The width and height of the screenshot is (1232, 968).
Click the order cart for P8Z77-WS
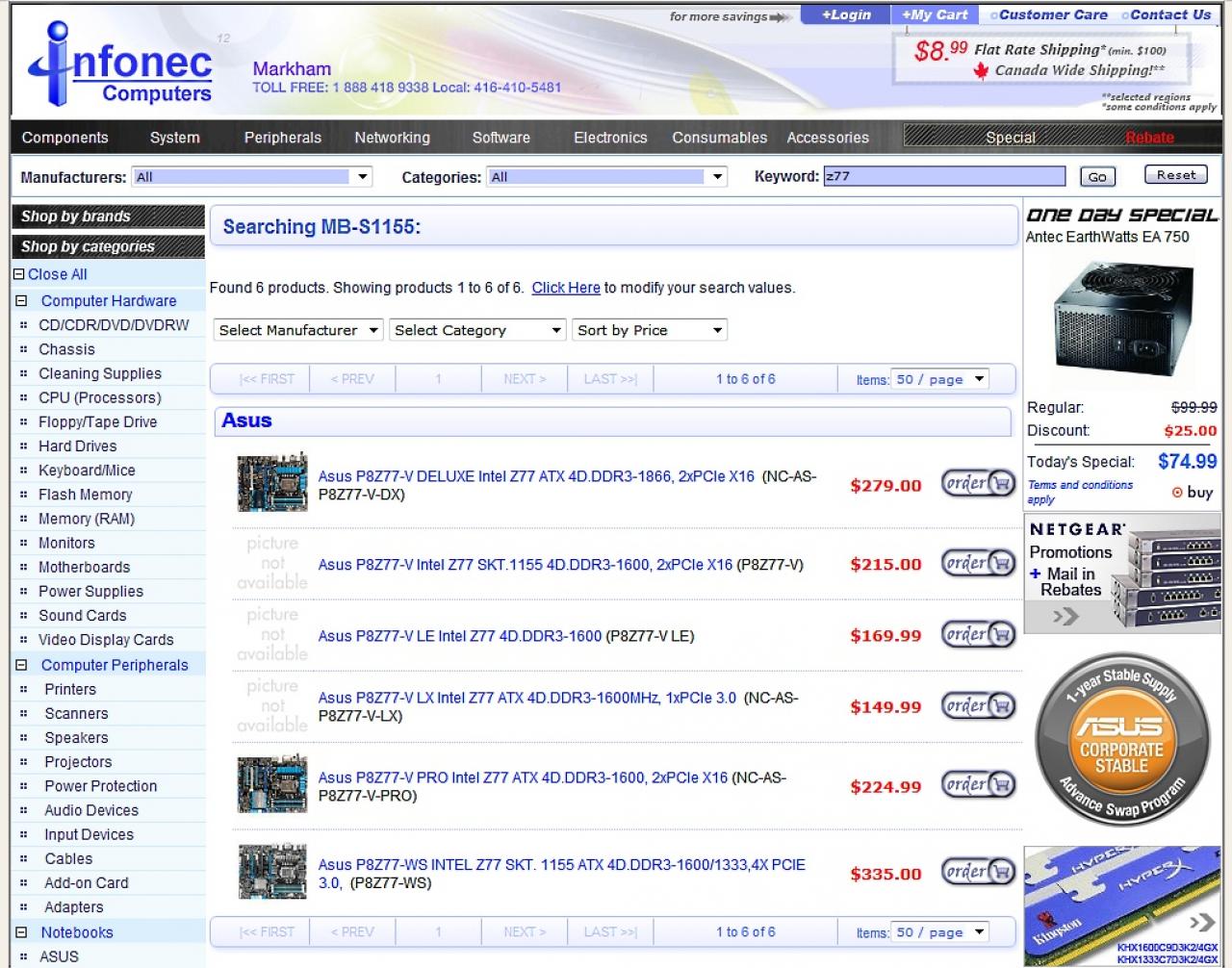(978, 872)
